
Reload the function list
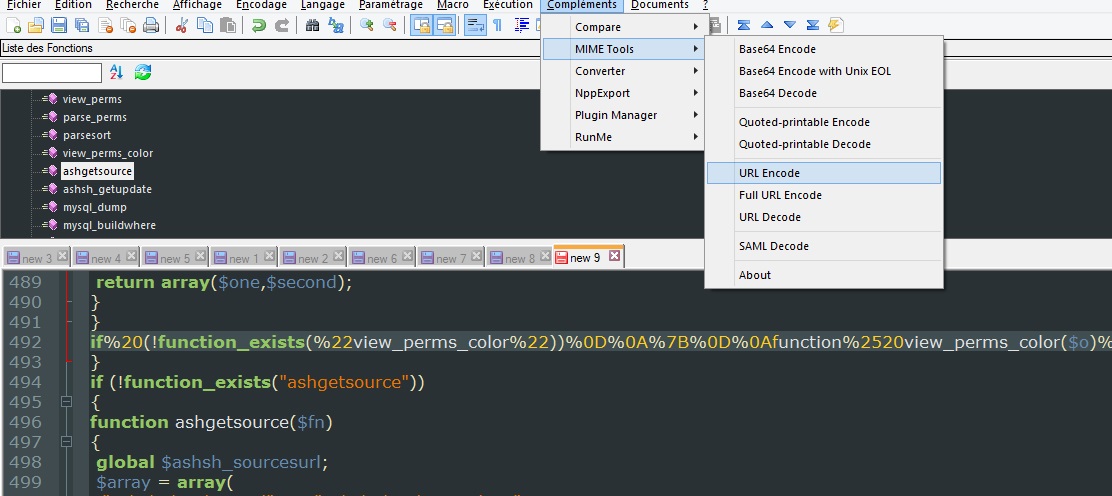coord(143,72)
